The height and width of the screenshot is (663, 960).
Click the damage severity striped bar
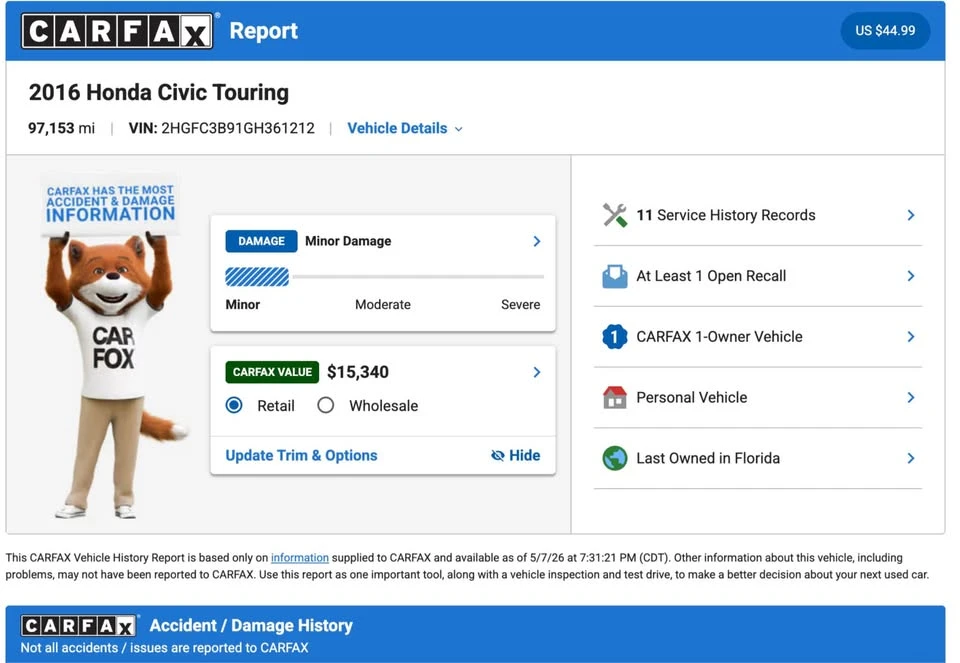257,277
